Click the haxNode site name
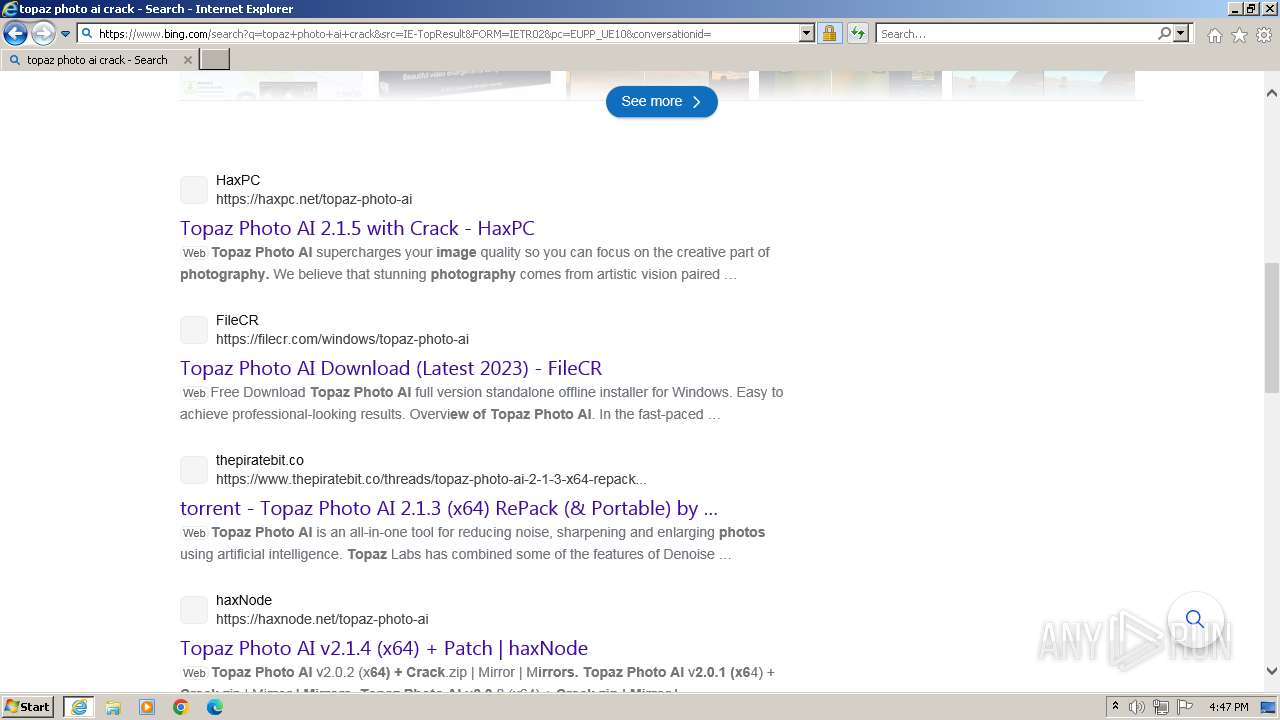 click(x=244, y=600)
